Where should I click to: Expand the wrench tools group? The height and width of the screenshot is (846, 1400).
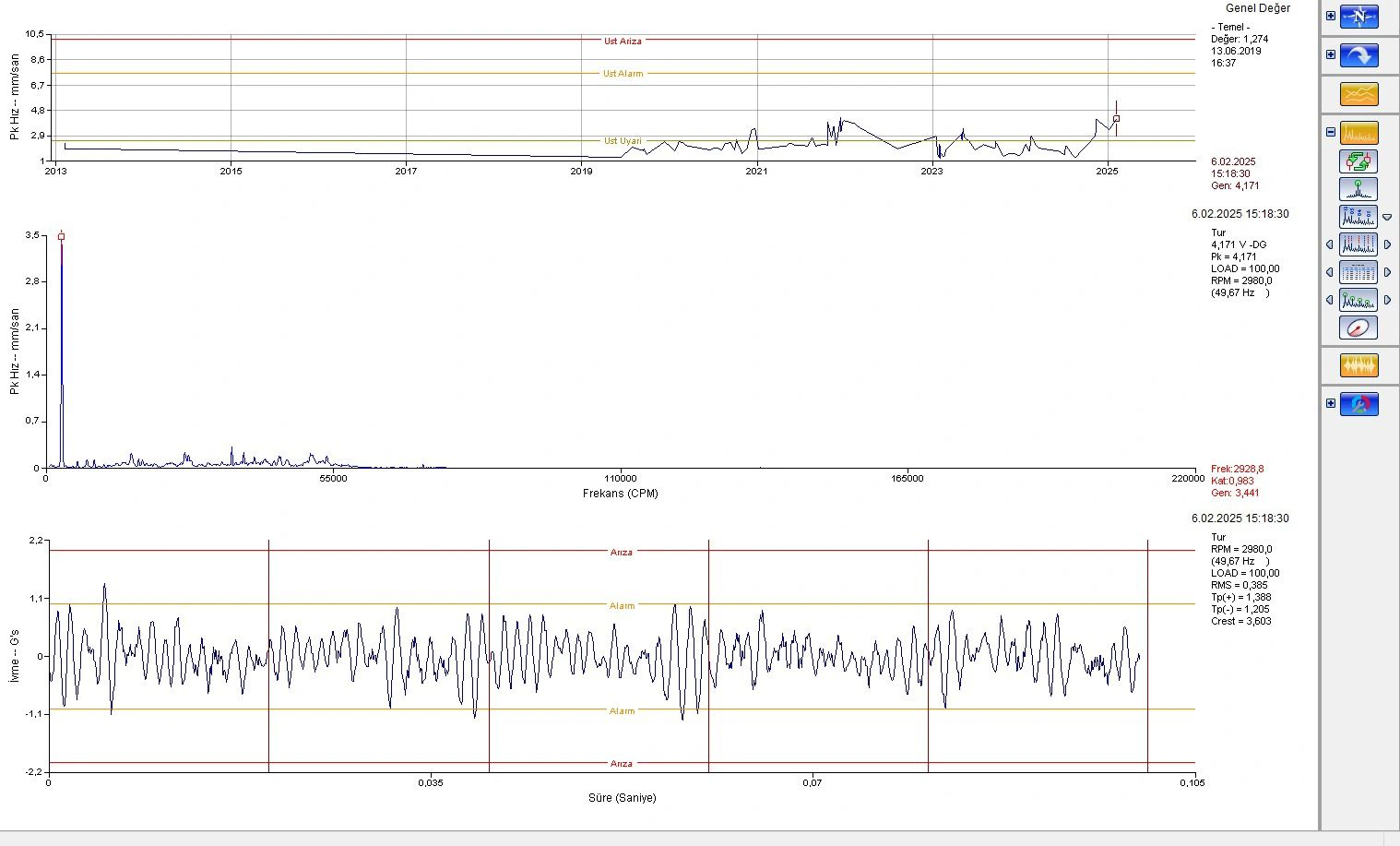click(1331, 403)
